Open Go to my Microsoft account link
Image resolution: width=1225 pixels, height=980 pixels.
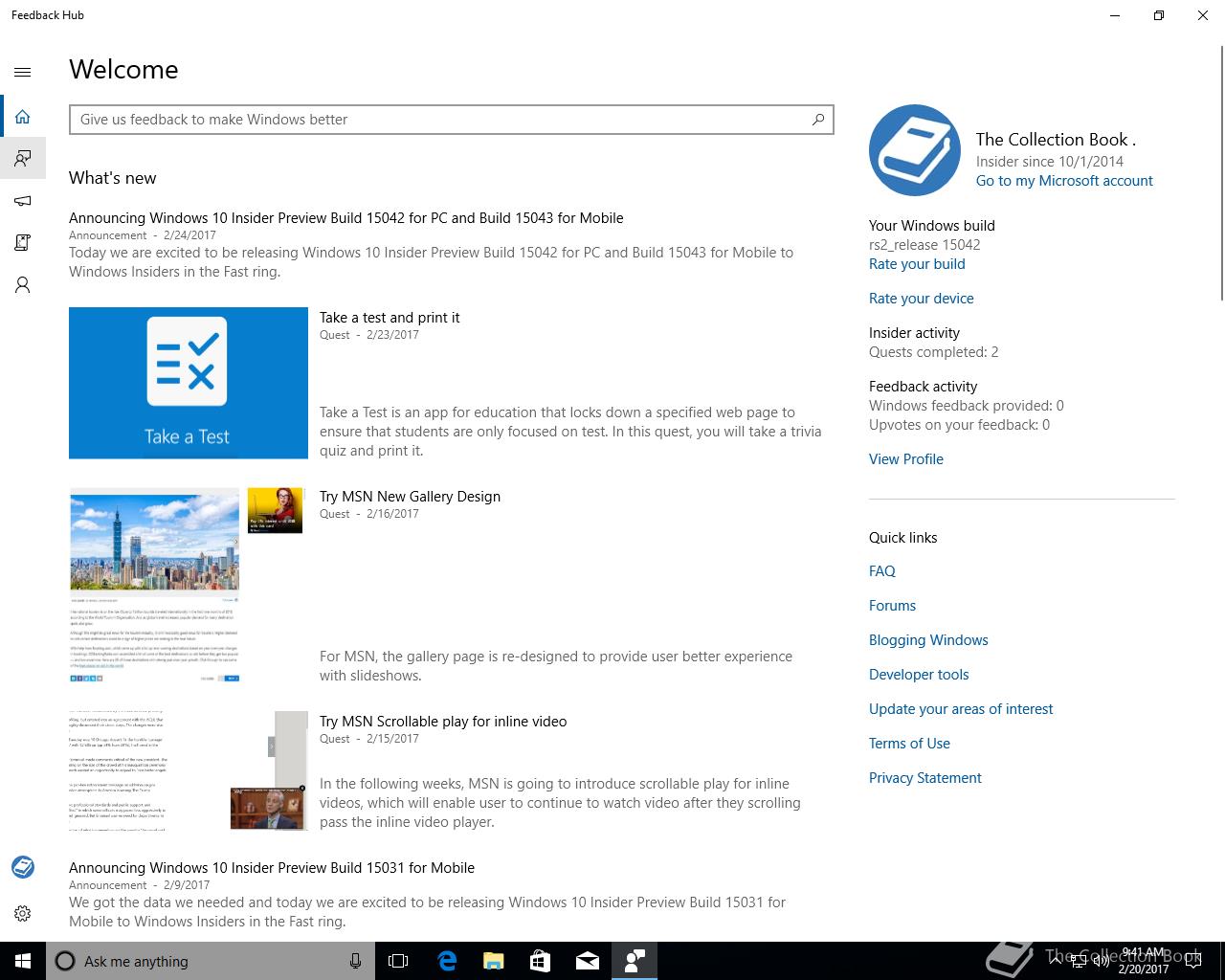coord(1064,181)
